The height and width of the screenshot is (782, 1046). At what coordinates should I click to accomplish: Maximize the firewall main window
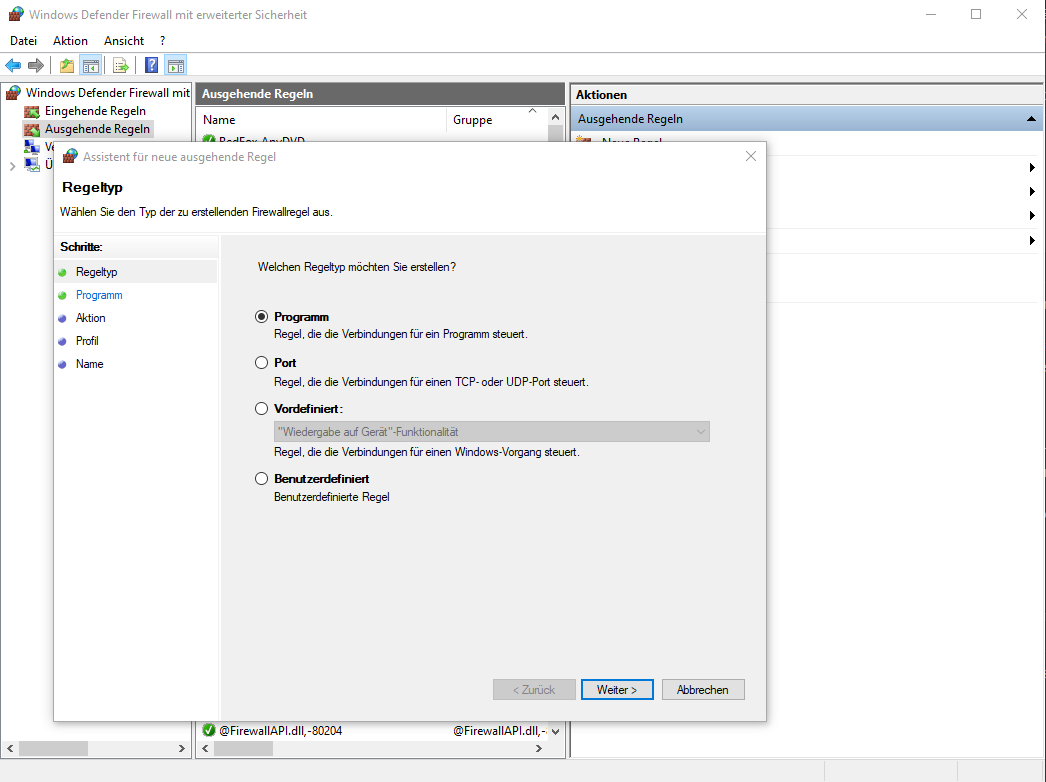pyautogui.click(x=976, y=14)
